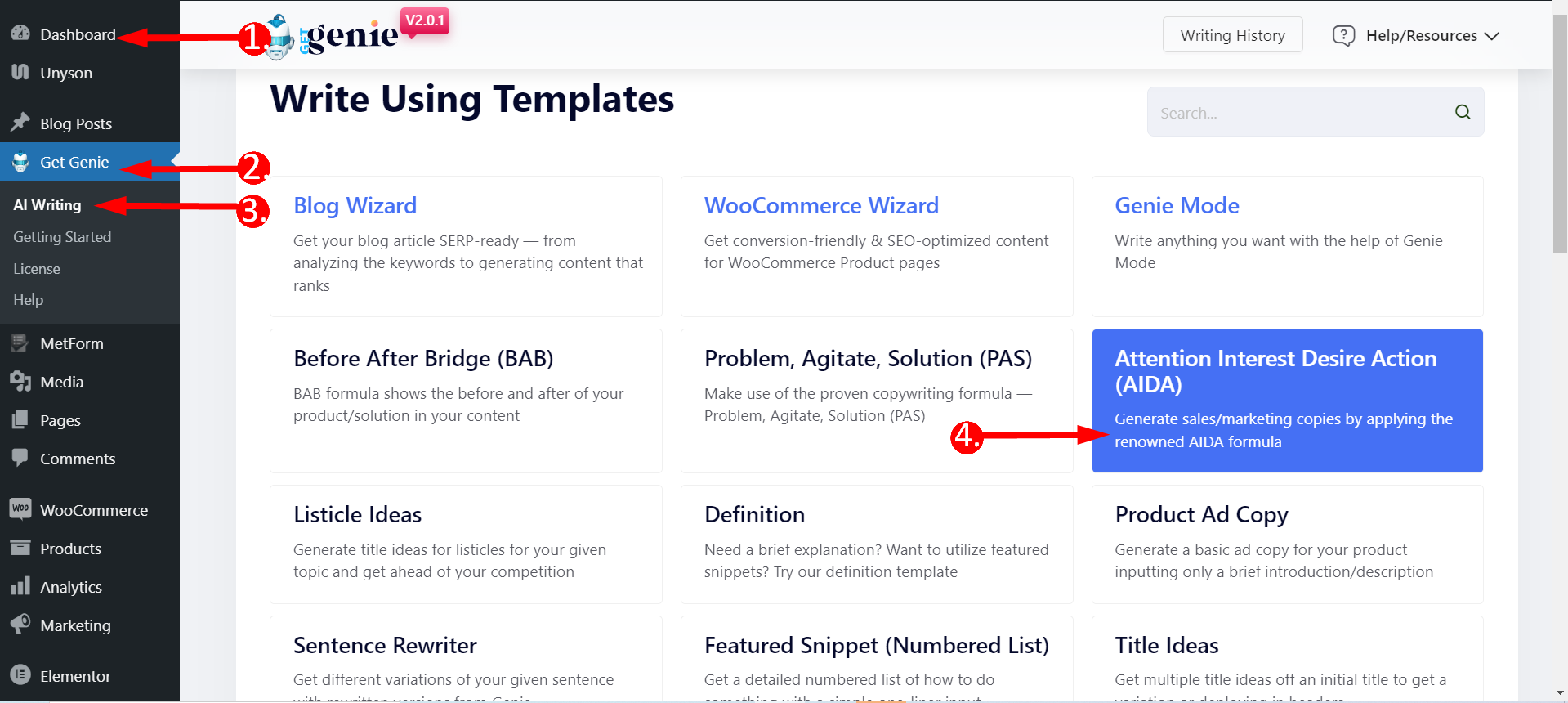Viewport: 1568px width, 703px height.
Task: Click the Blog Posts pin icon
Action: [20, 123]
